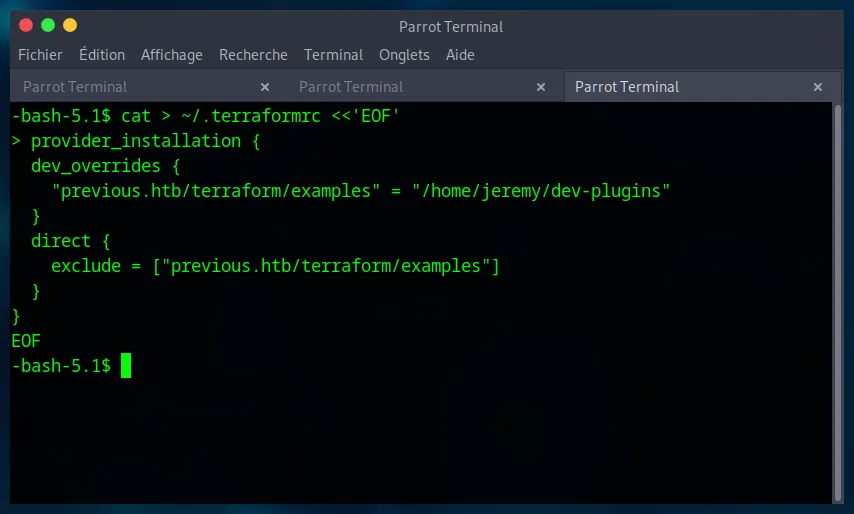Open the Recherche menu
This screenshot has height=514, width=854.
(253, 55)
